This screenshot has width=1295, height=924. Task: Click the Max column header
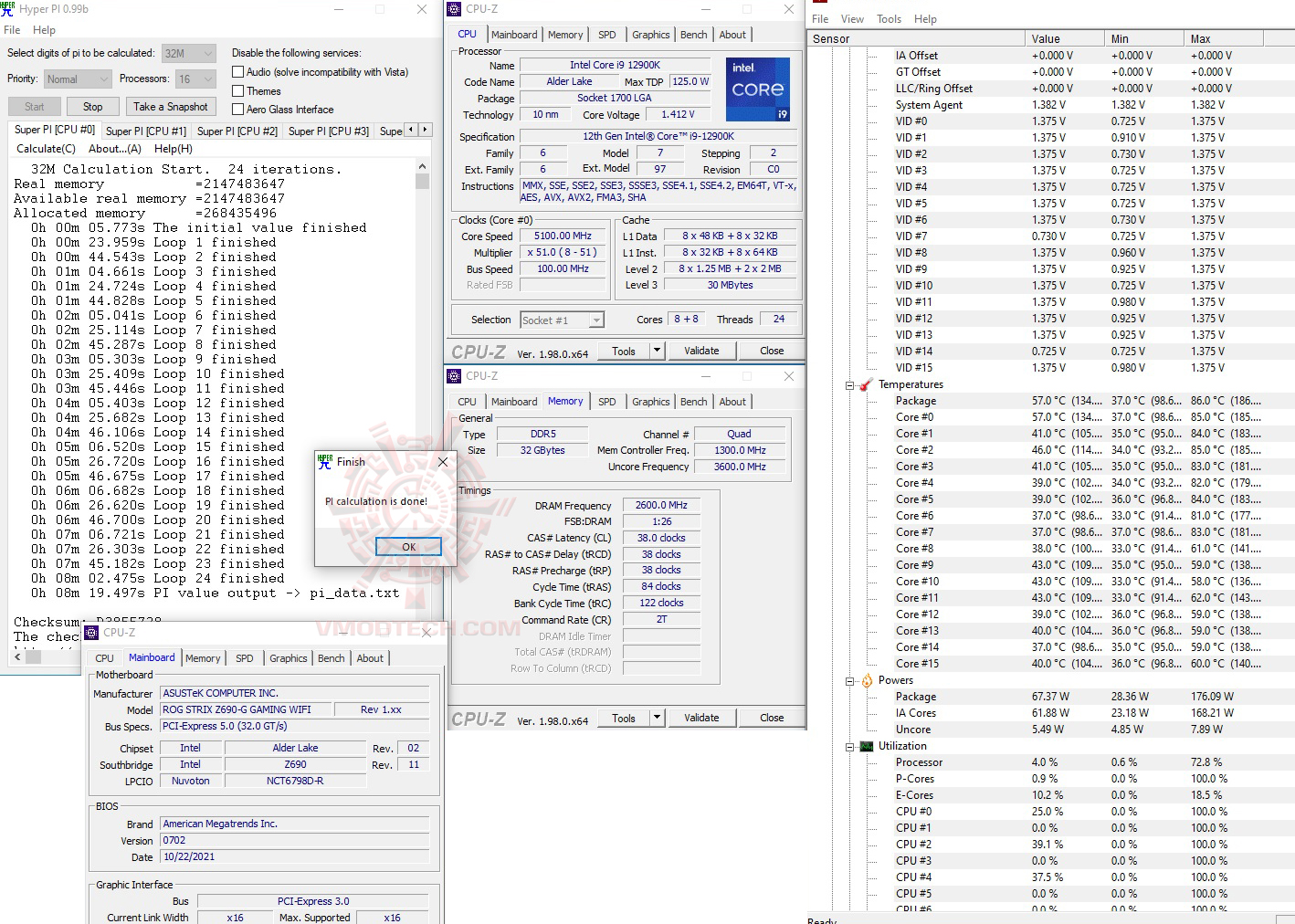point(1223,38)
